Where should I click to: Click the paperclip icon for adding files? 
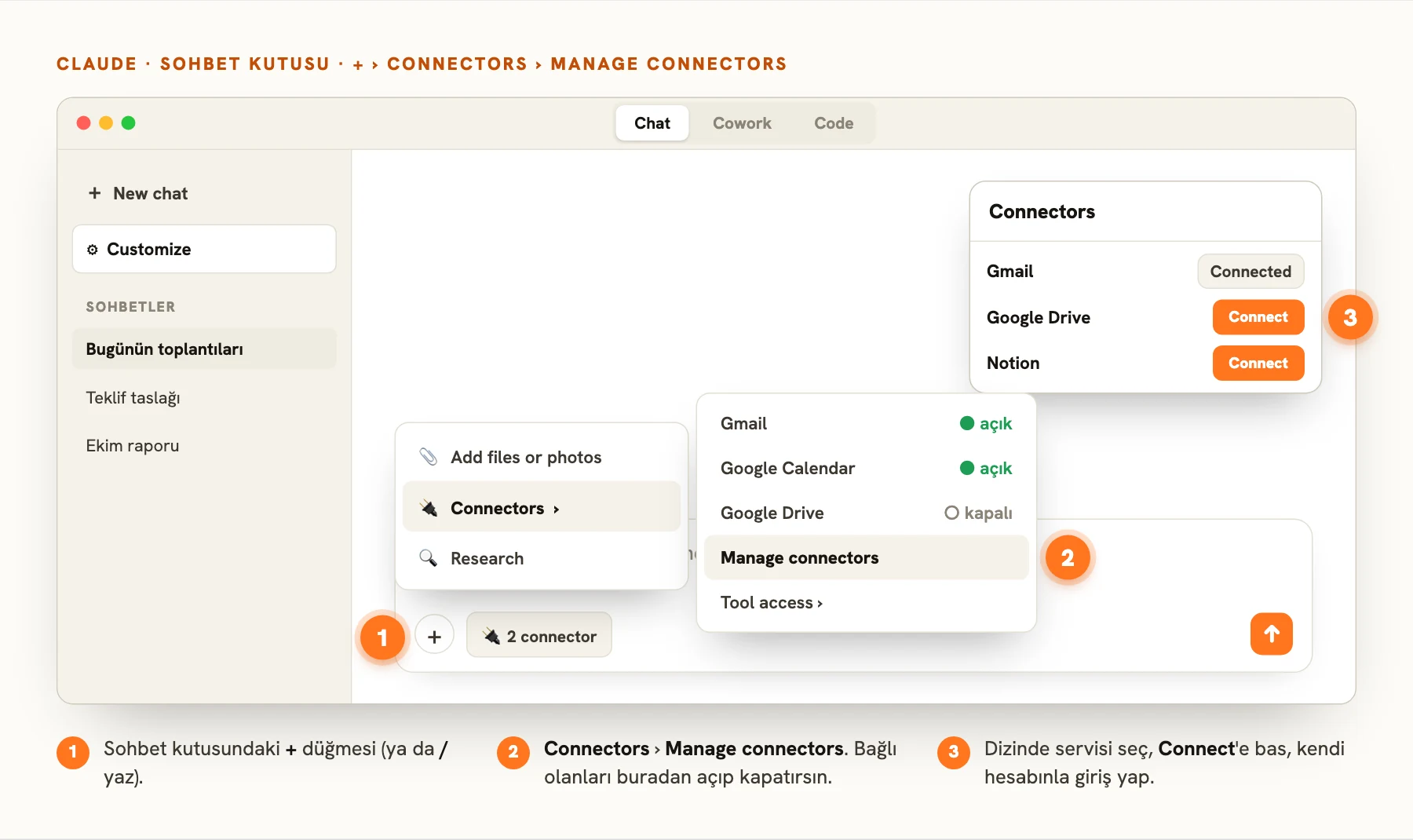click(428, 457)
